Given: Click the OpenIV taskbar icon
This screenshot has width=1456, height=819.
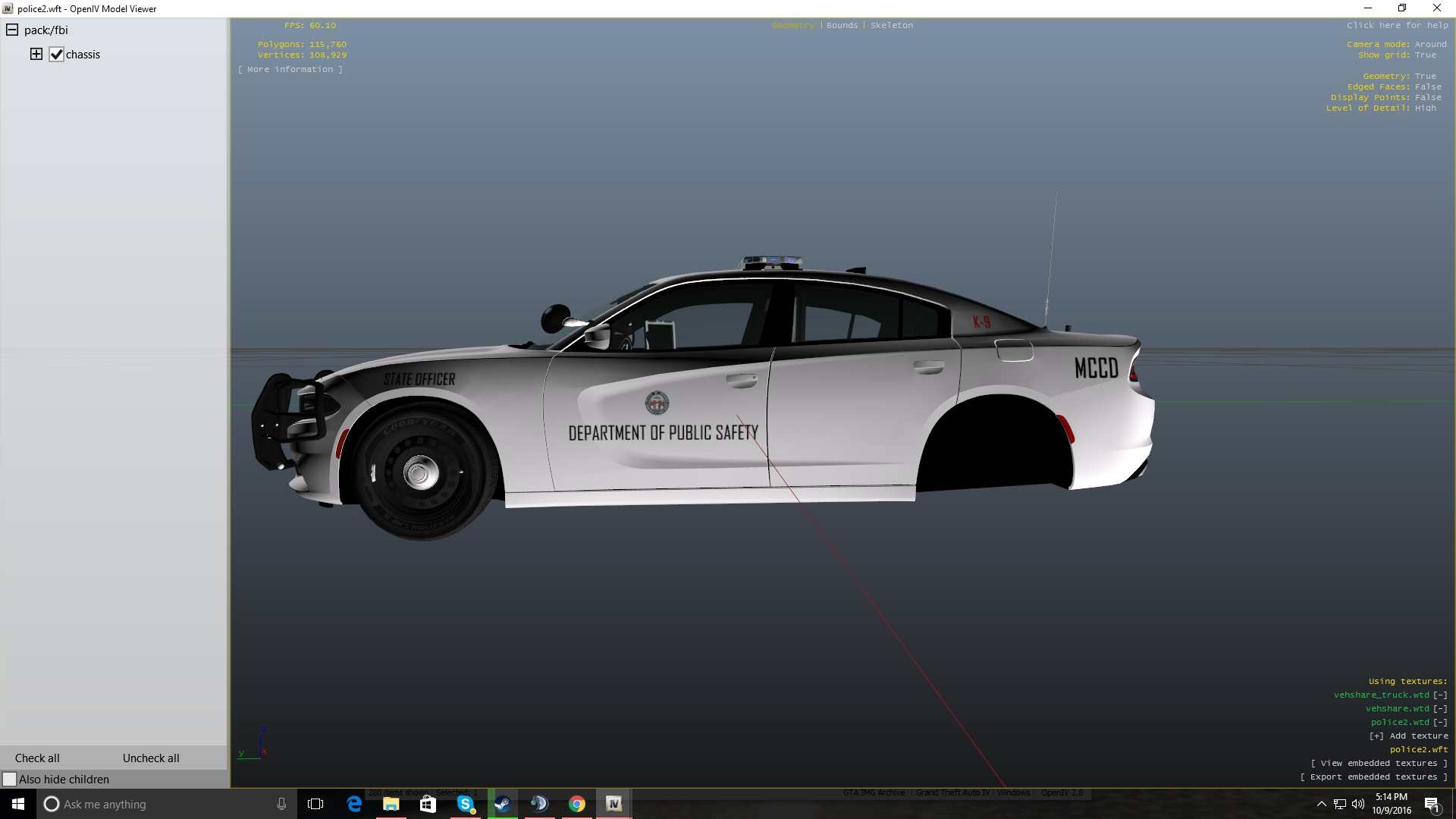Looking at the screenshot, I should 614,804.
